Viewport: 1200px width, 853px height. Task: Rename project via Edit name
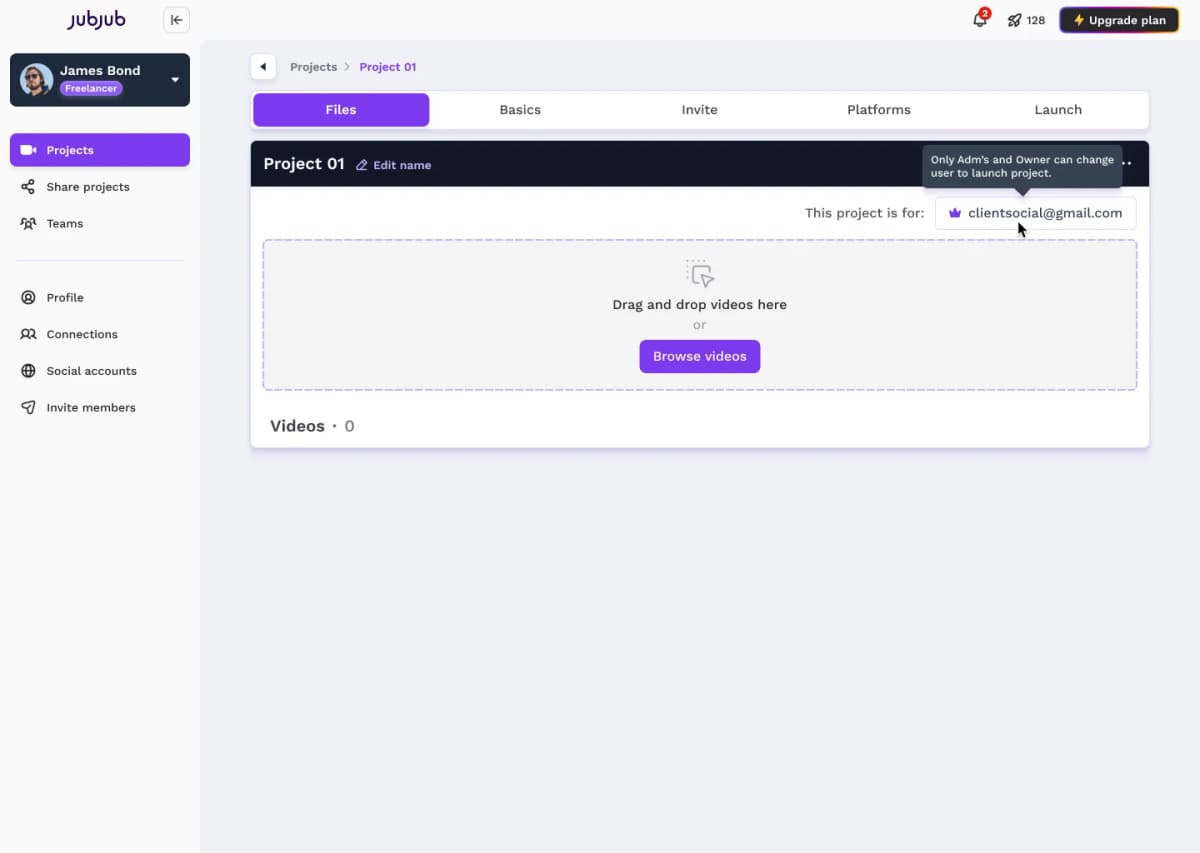coord(393,164)
